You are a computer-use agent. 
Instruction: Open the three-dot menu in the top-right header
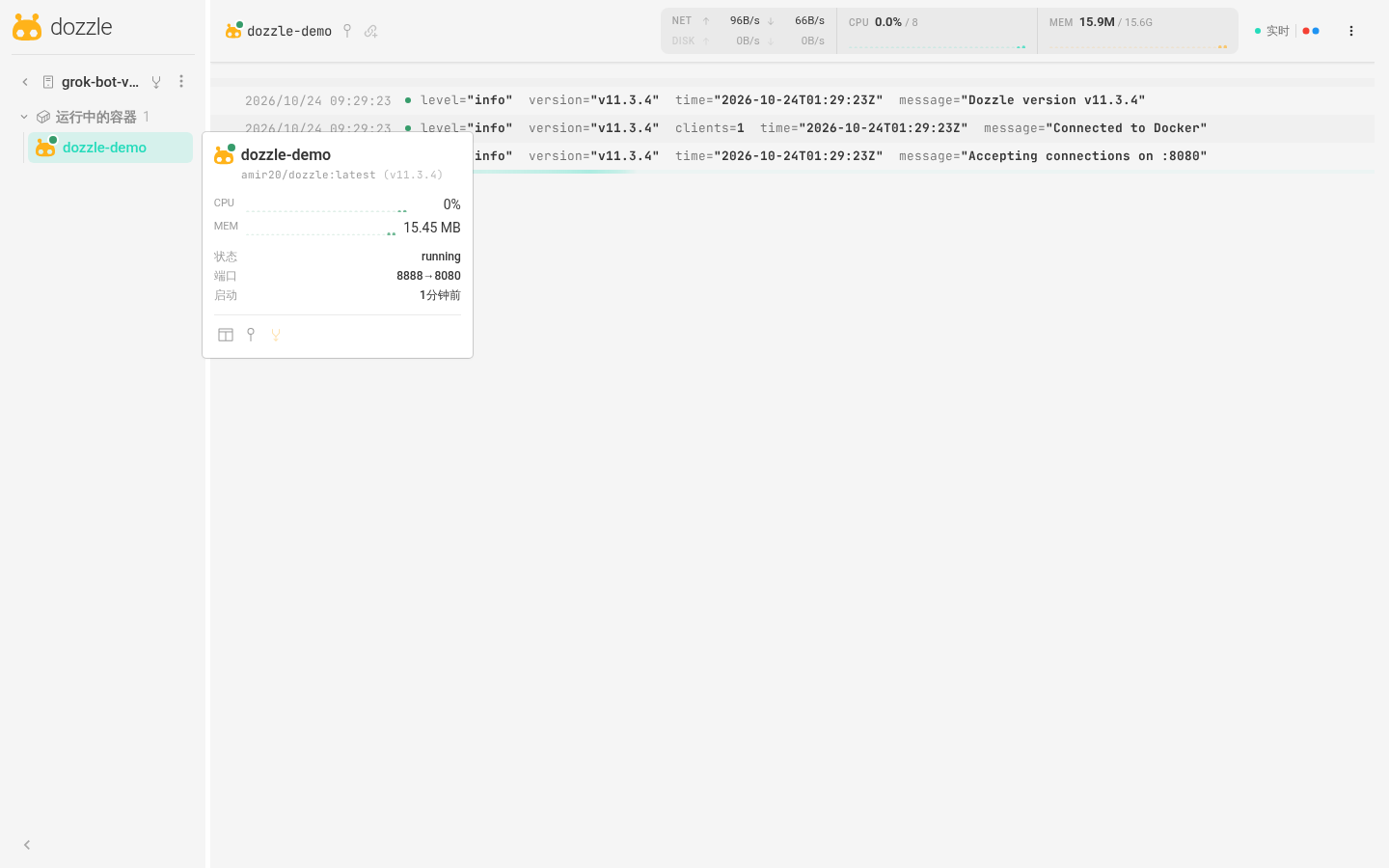tap(1351, 31)
